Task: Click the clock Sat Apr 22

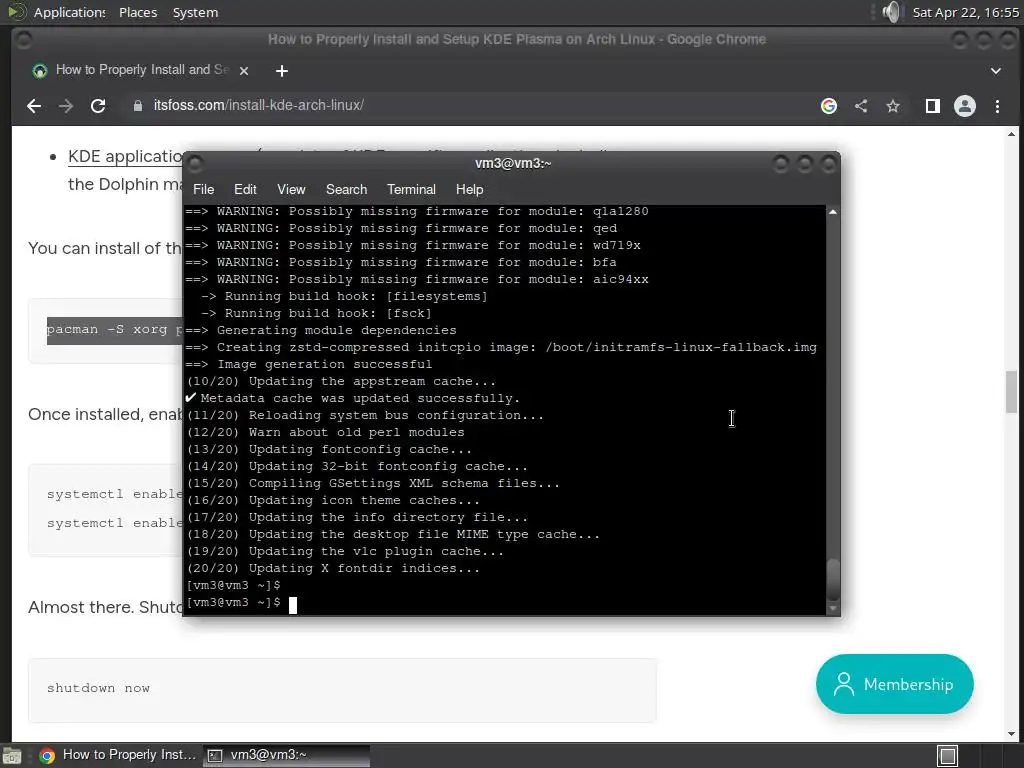Action: pyautogui.click(x=965, y=12)
